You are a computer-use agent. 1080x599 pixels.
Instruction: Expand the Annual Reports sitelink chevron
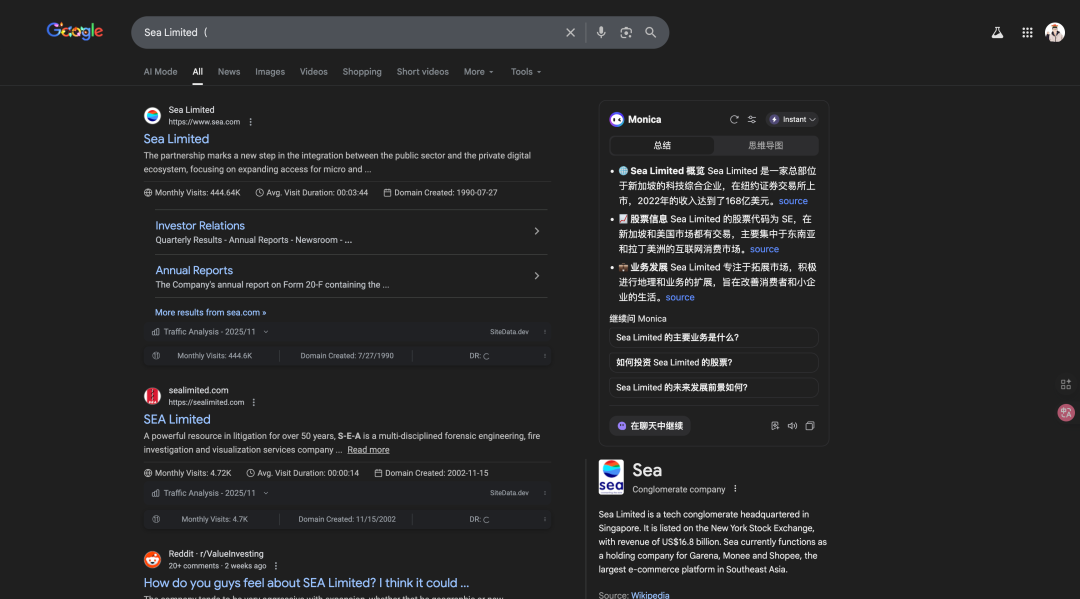[x=537, y=276]
